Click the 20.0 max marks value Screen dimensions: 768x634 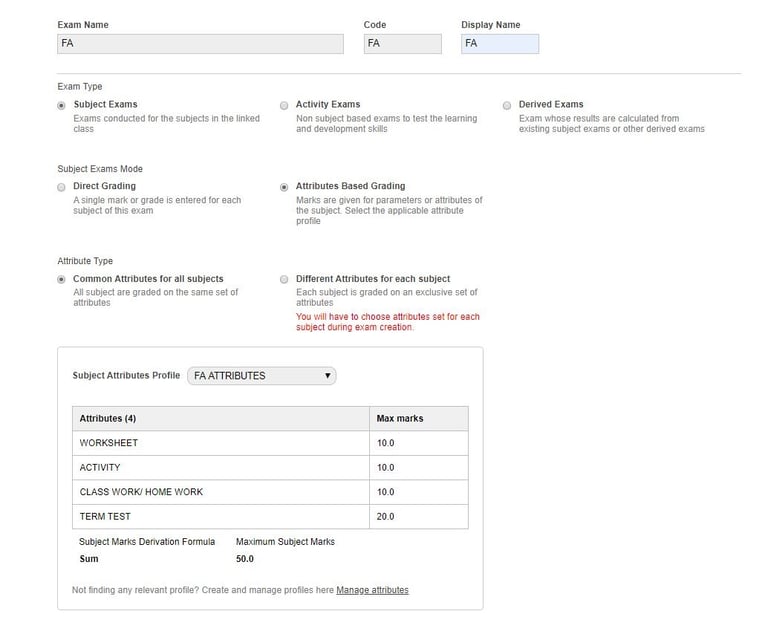[385, 516]
